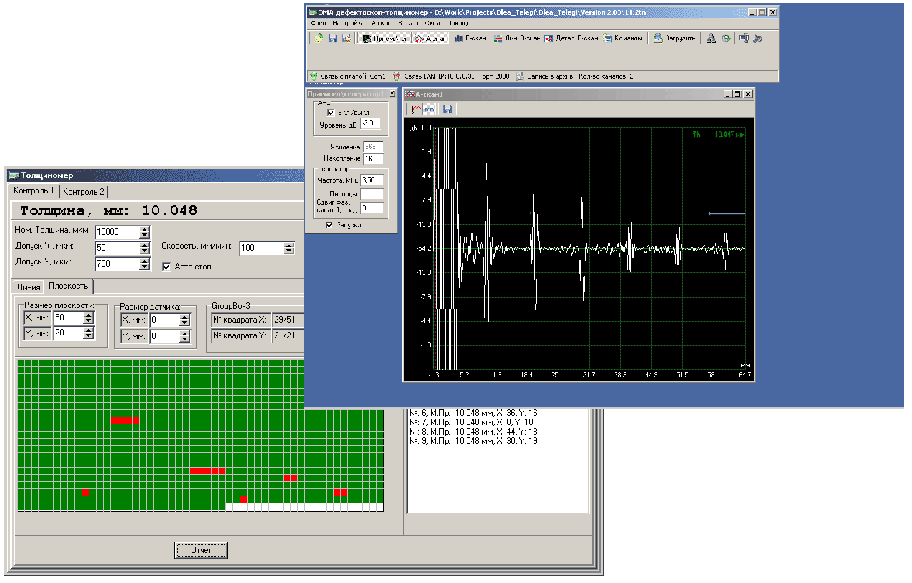
Task: Open the Линия tab
Action: [x=28, y=287]
